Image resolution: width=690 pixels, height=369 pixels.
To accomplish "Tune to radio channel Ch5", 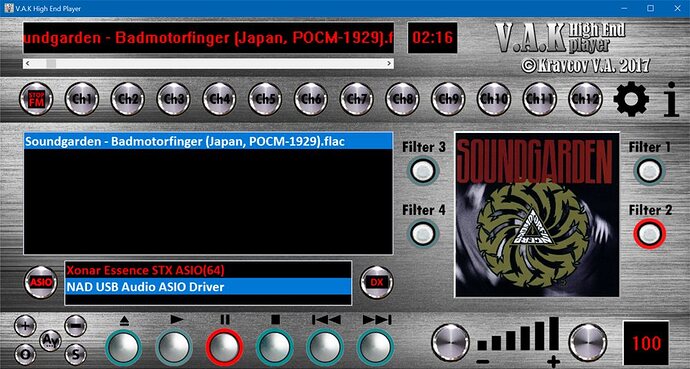I will click(265, 99).
